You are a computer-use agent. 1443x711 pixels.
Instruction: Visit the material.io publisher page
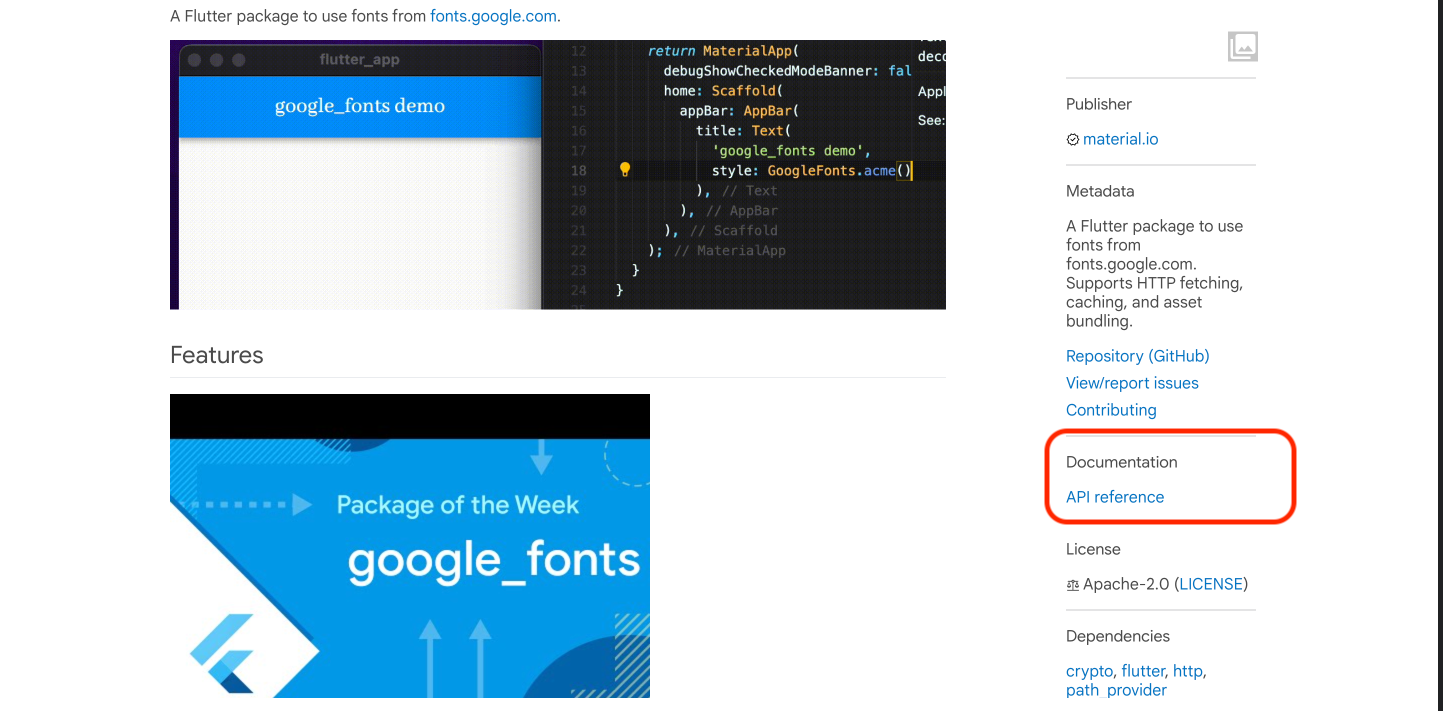pos(1120,139)
